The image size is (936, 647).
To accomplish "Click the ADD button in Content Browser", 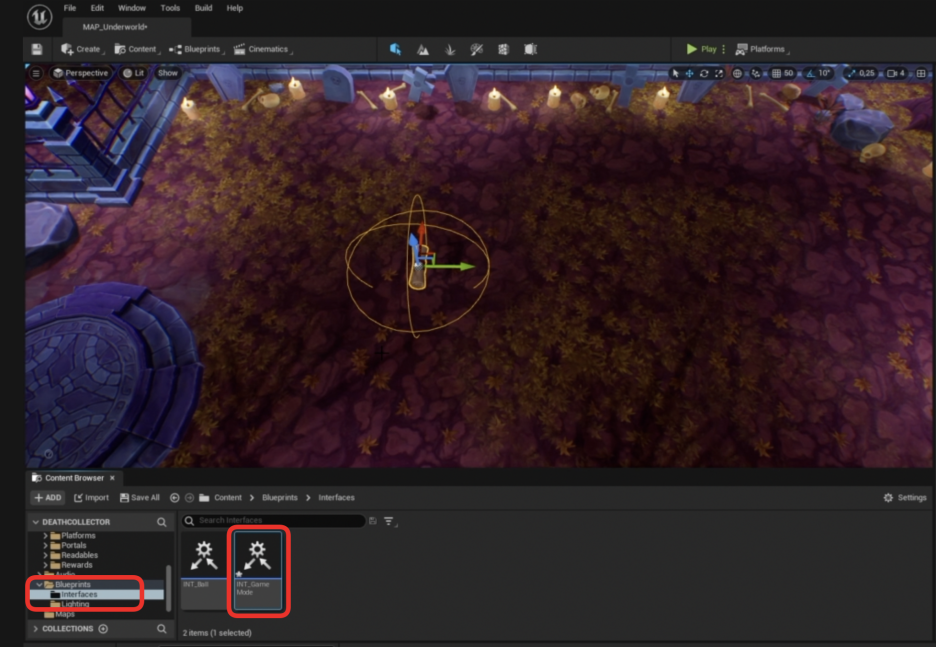I will point(48,497).
